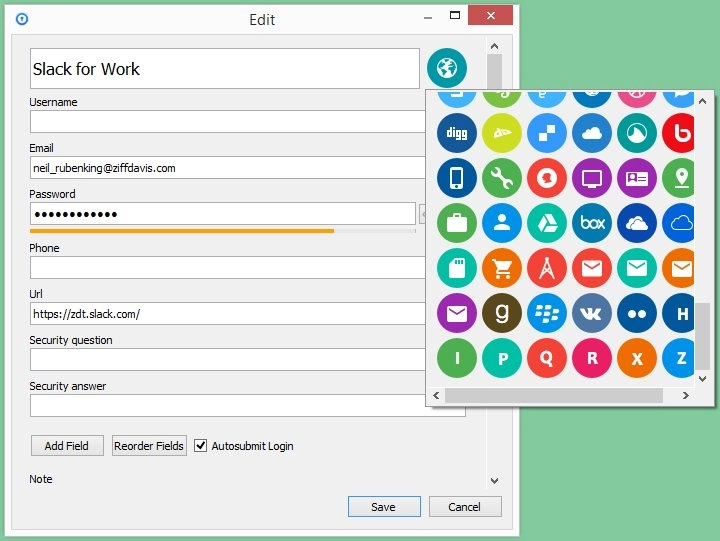This screenshot has height=541, width=720.
Task: Pick the teal SD card icon
Action: point(456,268)
